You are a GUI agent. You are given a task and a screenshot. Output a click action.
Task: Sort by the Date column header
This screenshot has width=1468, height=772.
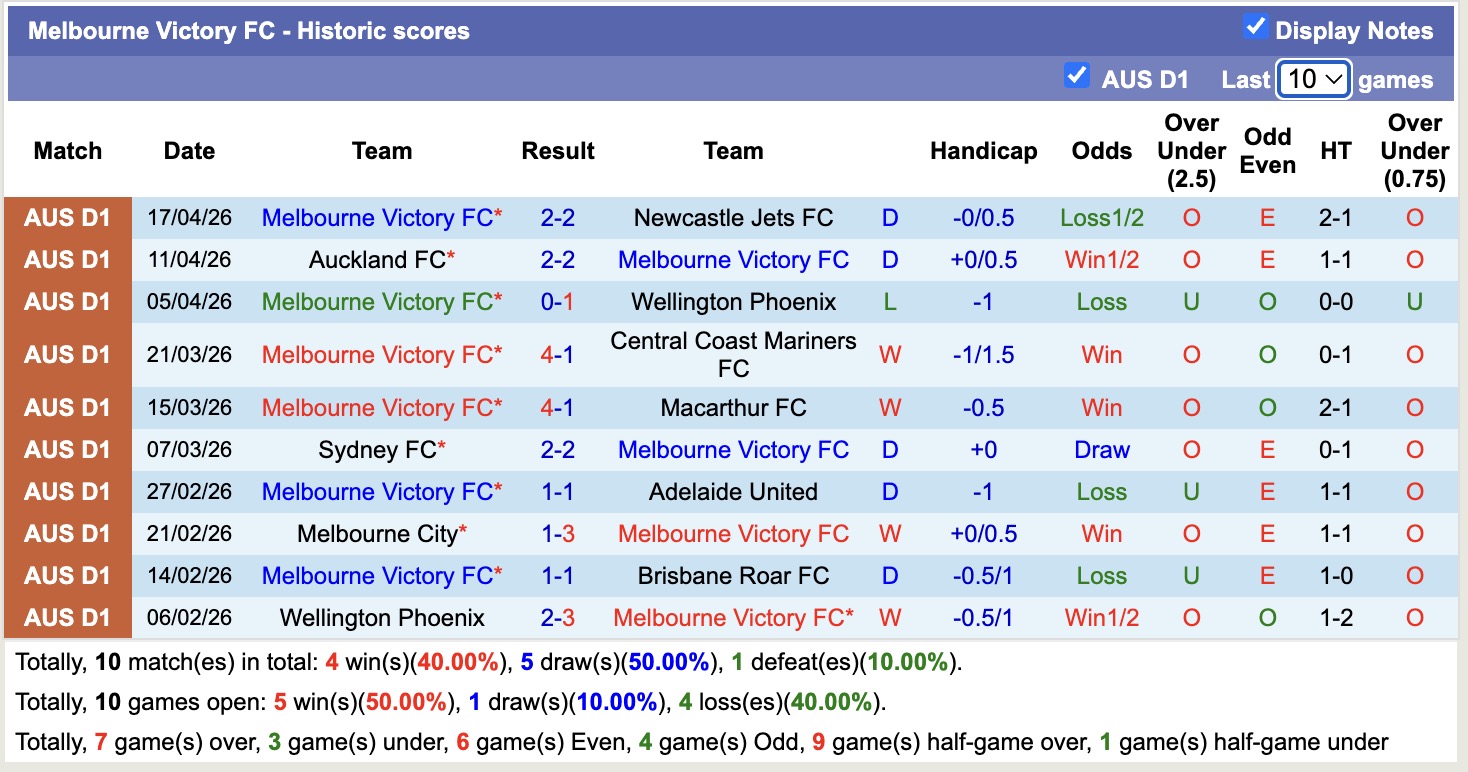tap(188, 151)
